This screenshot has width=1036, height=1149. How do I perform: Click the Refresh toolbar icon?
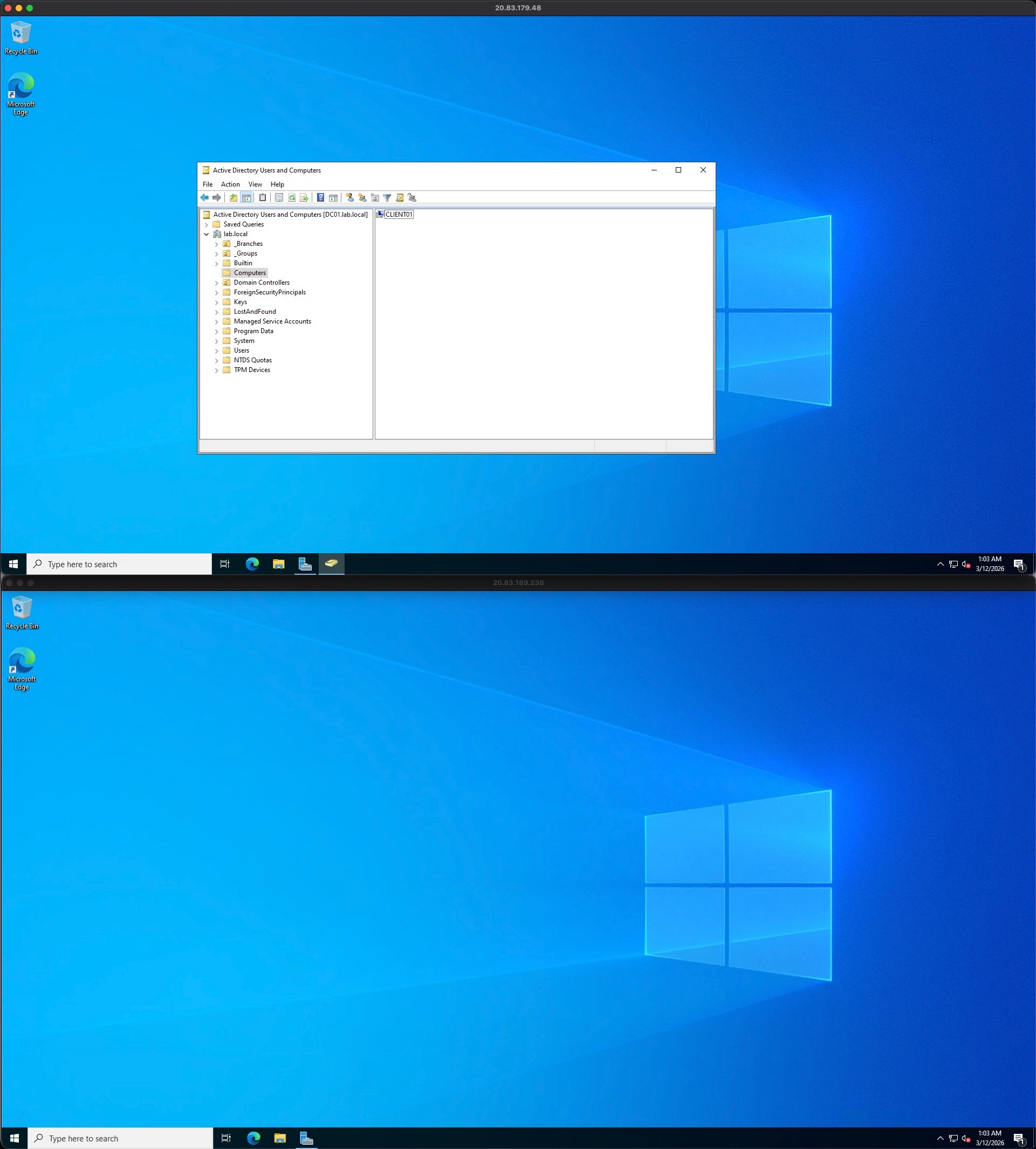[291, 197]
